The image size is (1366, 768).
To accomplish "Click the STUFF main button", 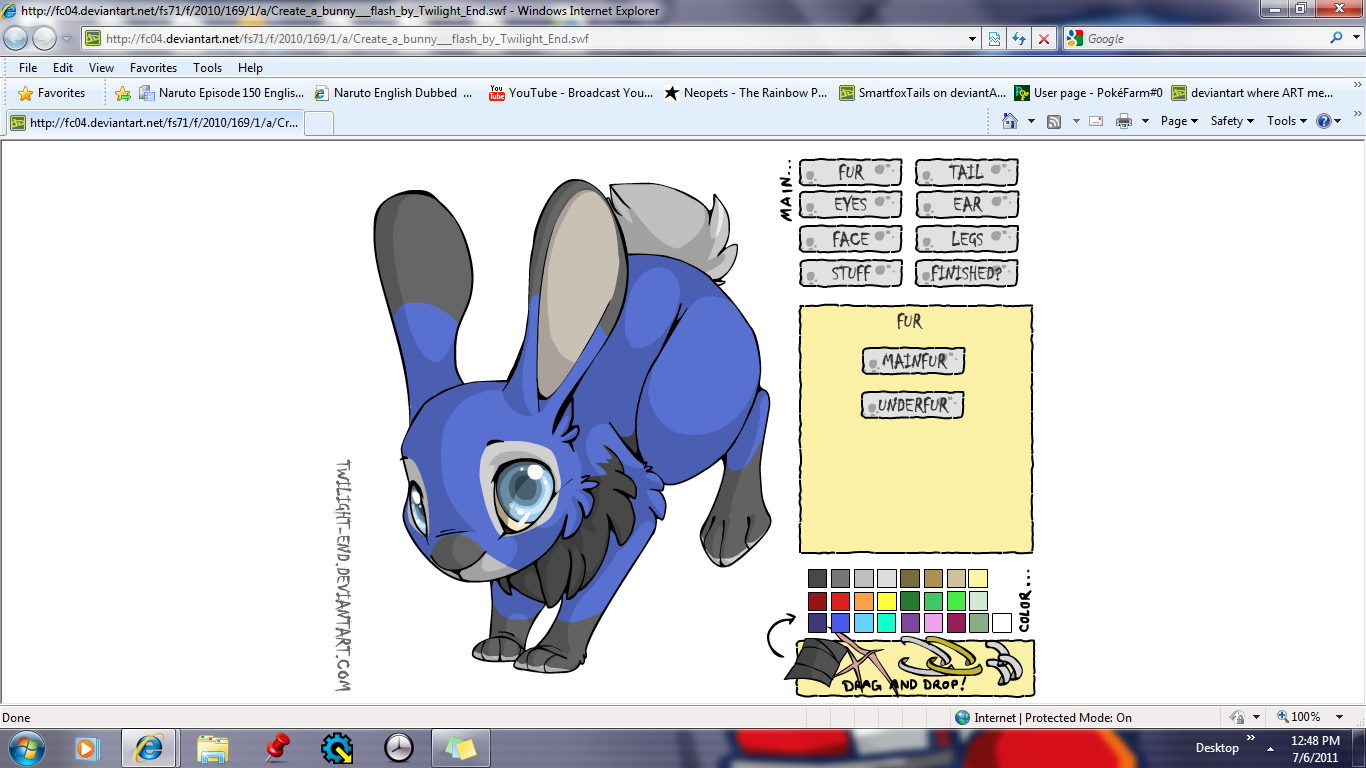I will (x=850, y=273).
